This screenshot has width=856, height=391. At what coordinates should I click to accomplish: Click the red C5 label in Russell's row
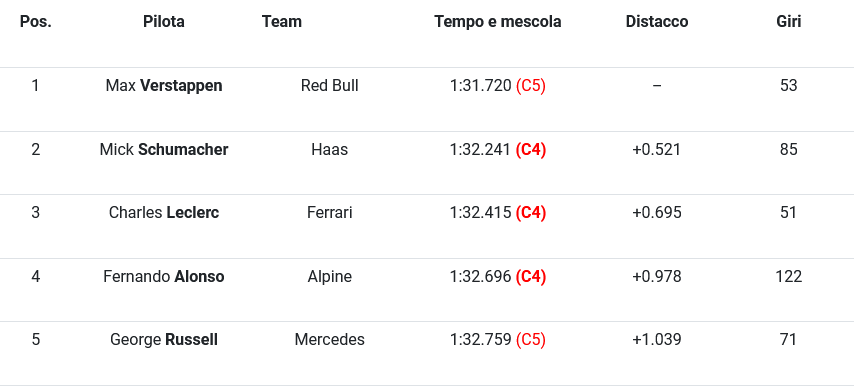[x=531, y=340]
